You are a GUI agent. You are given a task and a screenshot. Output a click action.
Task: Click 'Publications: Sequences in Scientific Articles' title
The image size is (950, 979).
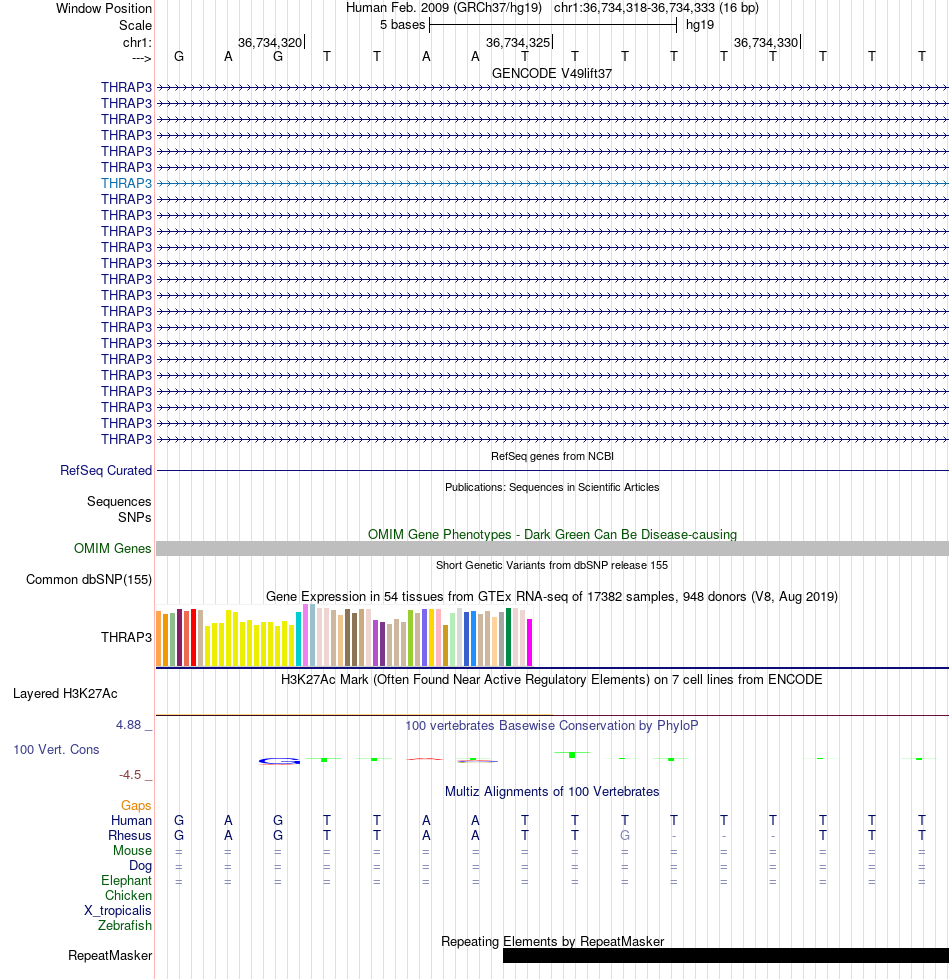[552, 487]
